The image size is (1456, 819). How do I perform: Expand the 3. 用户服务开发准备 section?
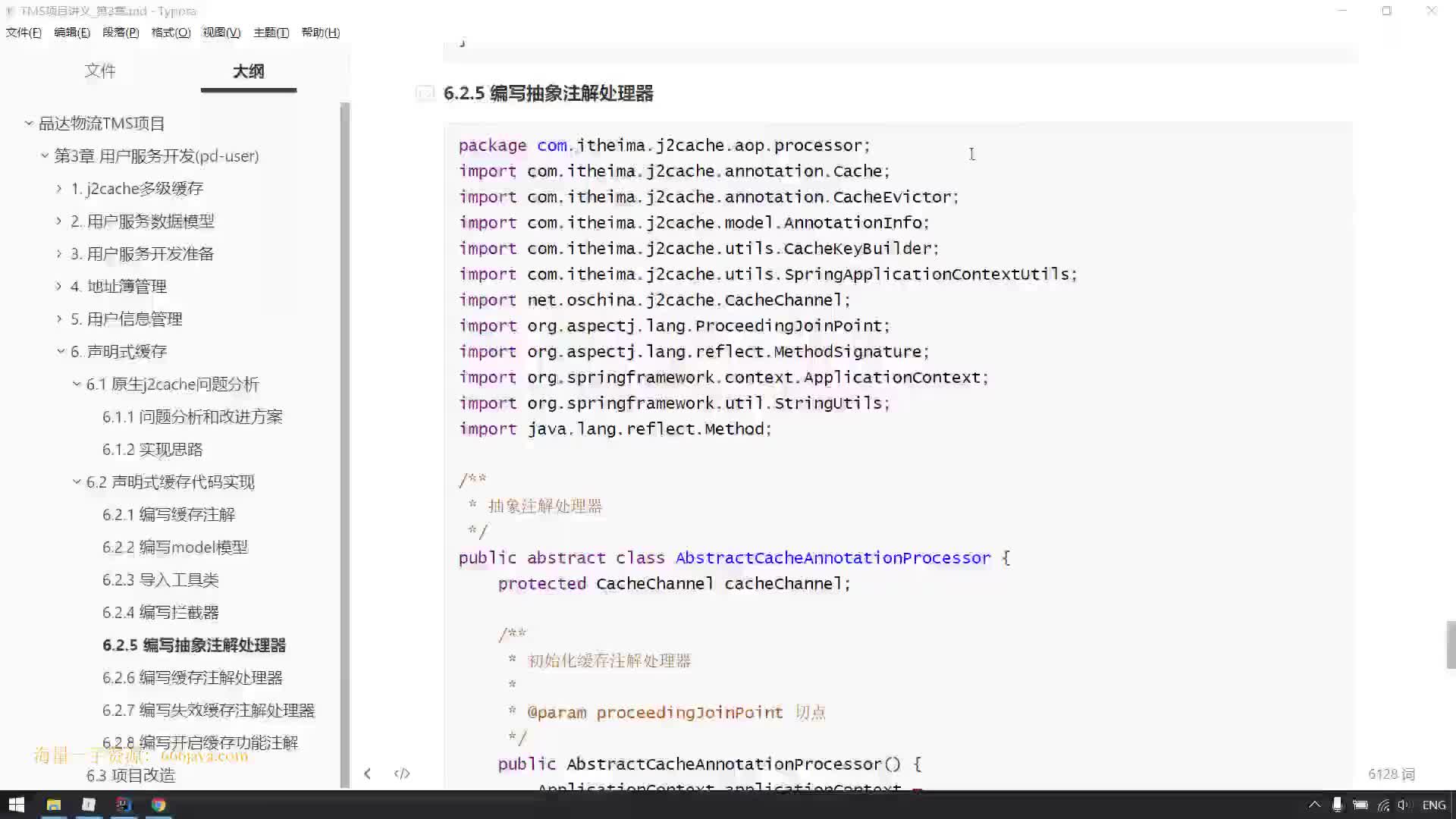(59, 253)
